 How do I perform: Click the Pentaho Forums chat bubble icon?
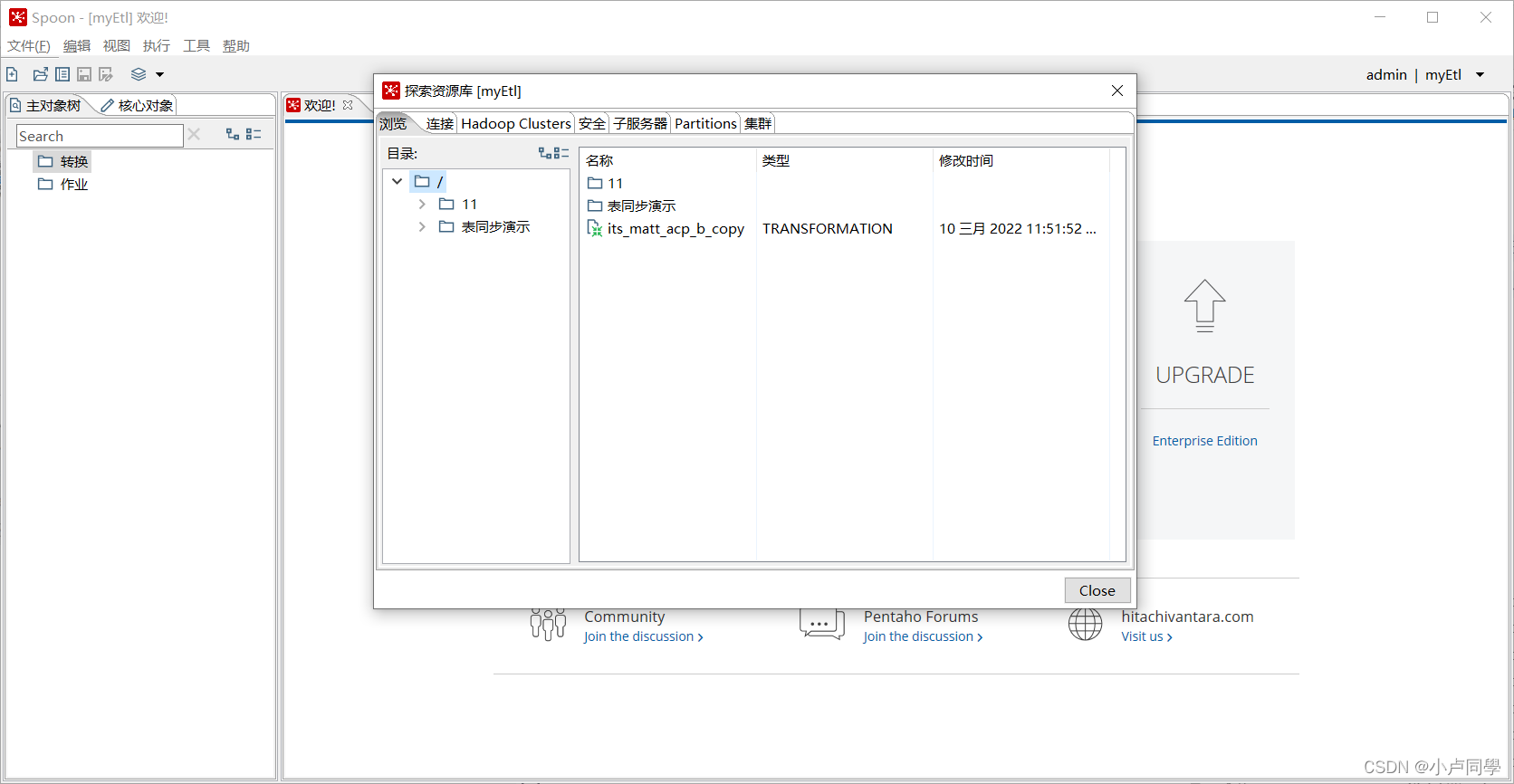coord(822,625)
